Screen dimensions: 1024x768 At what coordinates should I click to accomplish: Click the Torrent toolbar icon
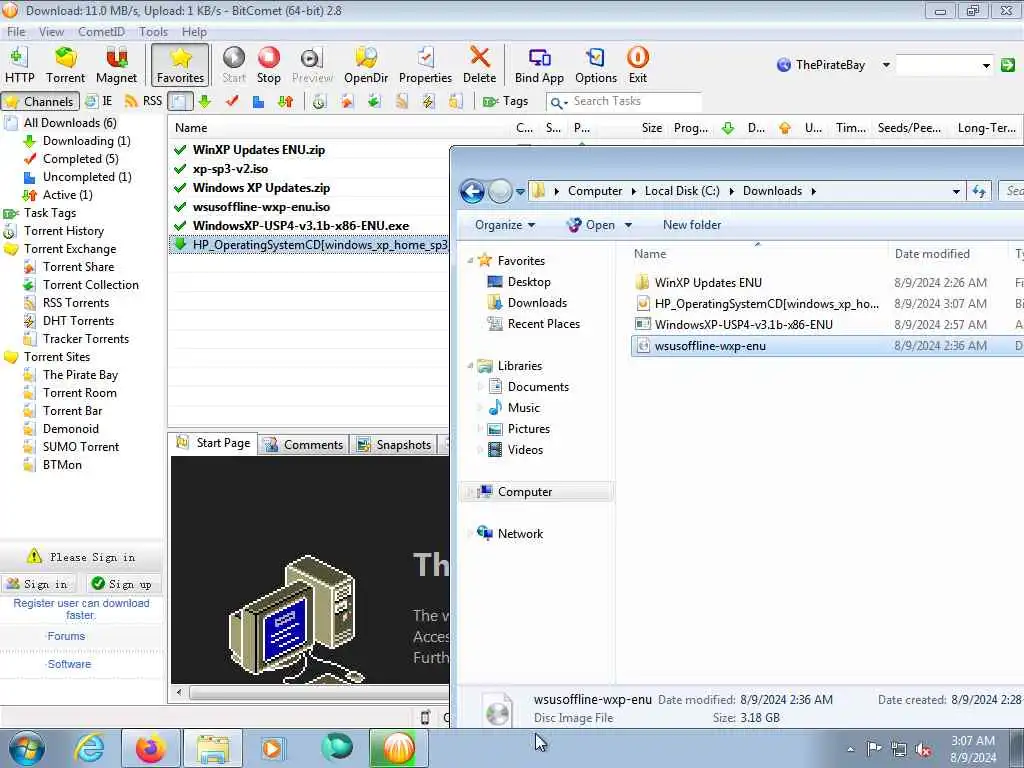point(65,65)
